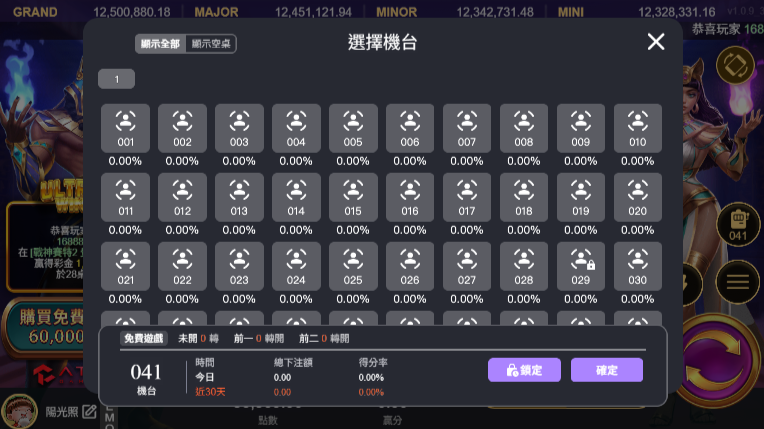
Task: Open page 1 tab of machines
Action: (116, 79)
